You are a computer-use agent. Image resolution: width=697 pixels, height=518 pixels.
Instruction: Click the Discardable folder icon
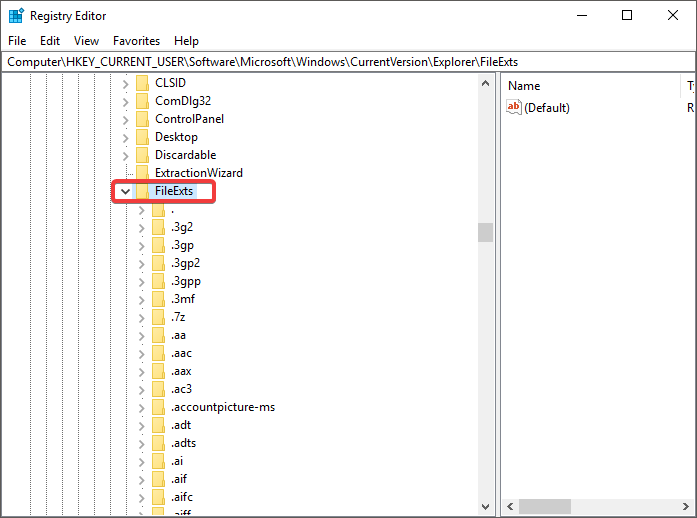click(x=142, y=155)
